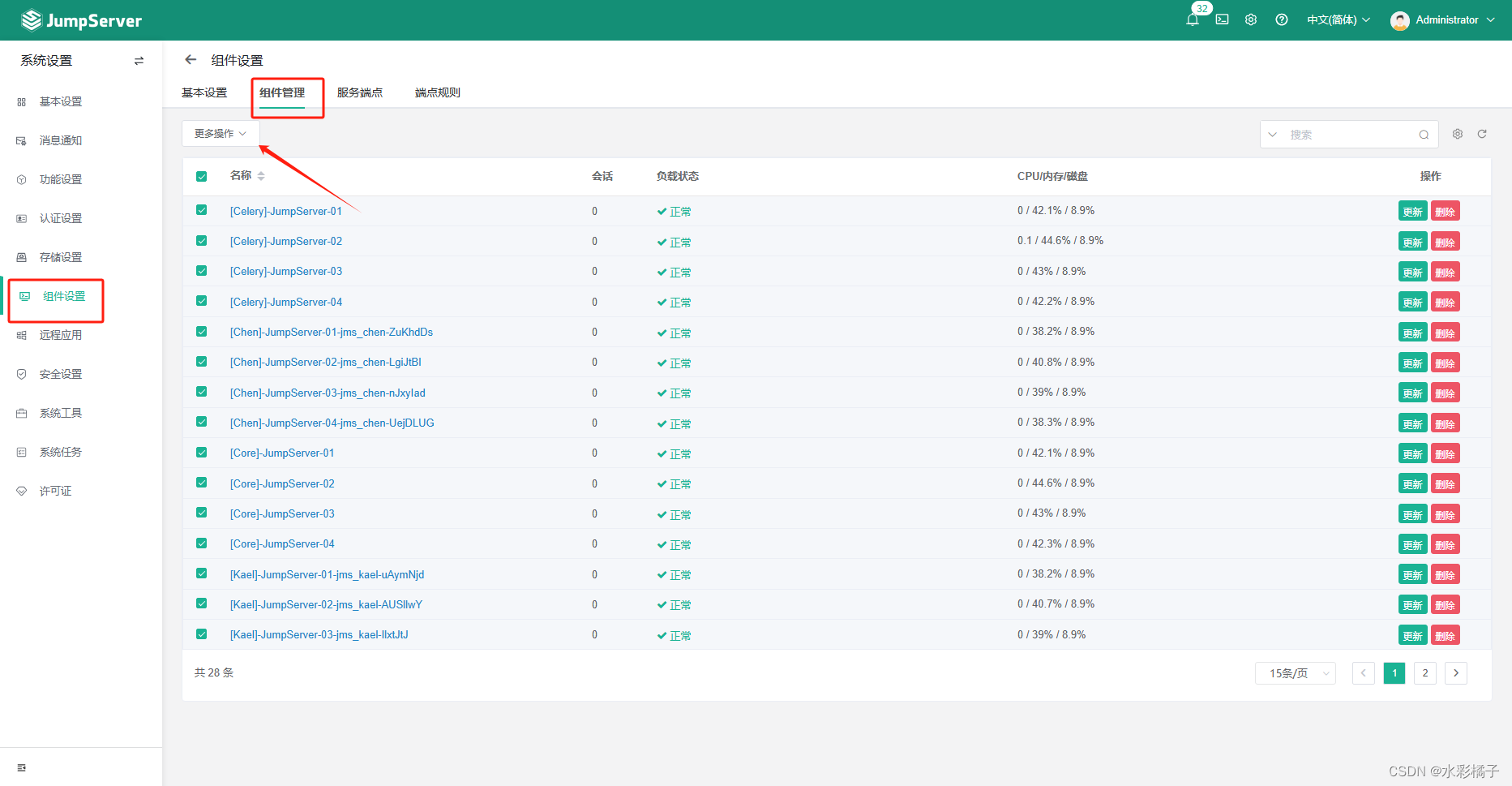Uncheck the [Kael]-JumpServer-01-jms_kael-uAymNjd checkbox
This screenshot has height=786, width=1512.
click(x=202, y=573)
